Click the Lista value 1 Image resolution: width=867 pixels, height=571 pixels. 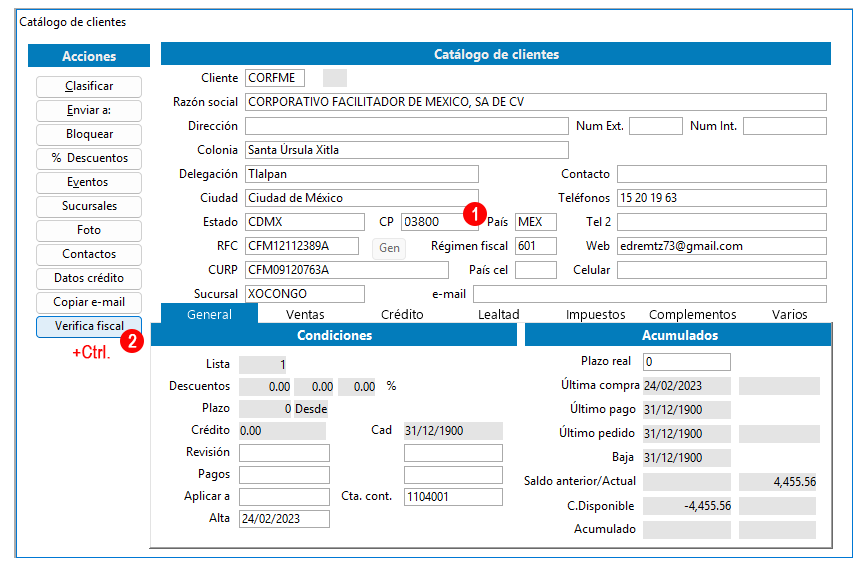click(x=263, y=365)
